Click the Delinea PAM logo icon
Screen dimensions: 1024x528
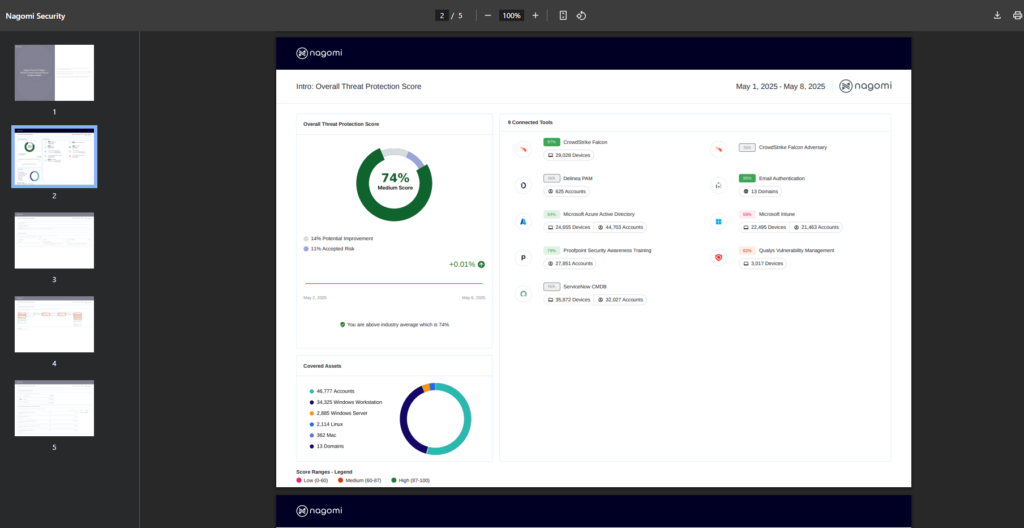(x=523, y=186)
